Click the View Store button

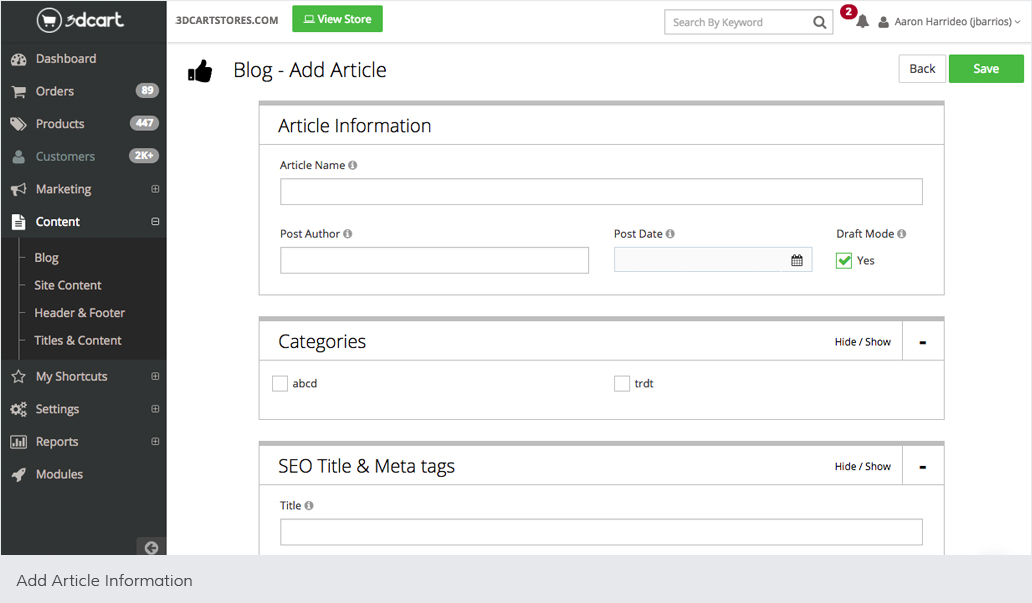tap(337, 19)
